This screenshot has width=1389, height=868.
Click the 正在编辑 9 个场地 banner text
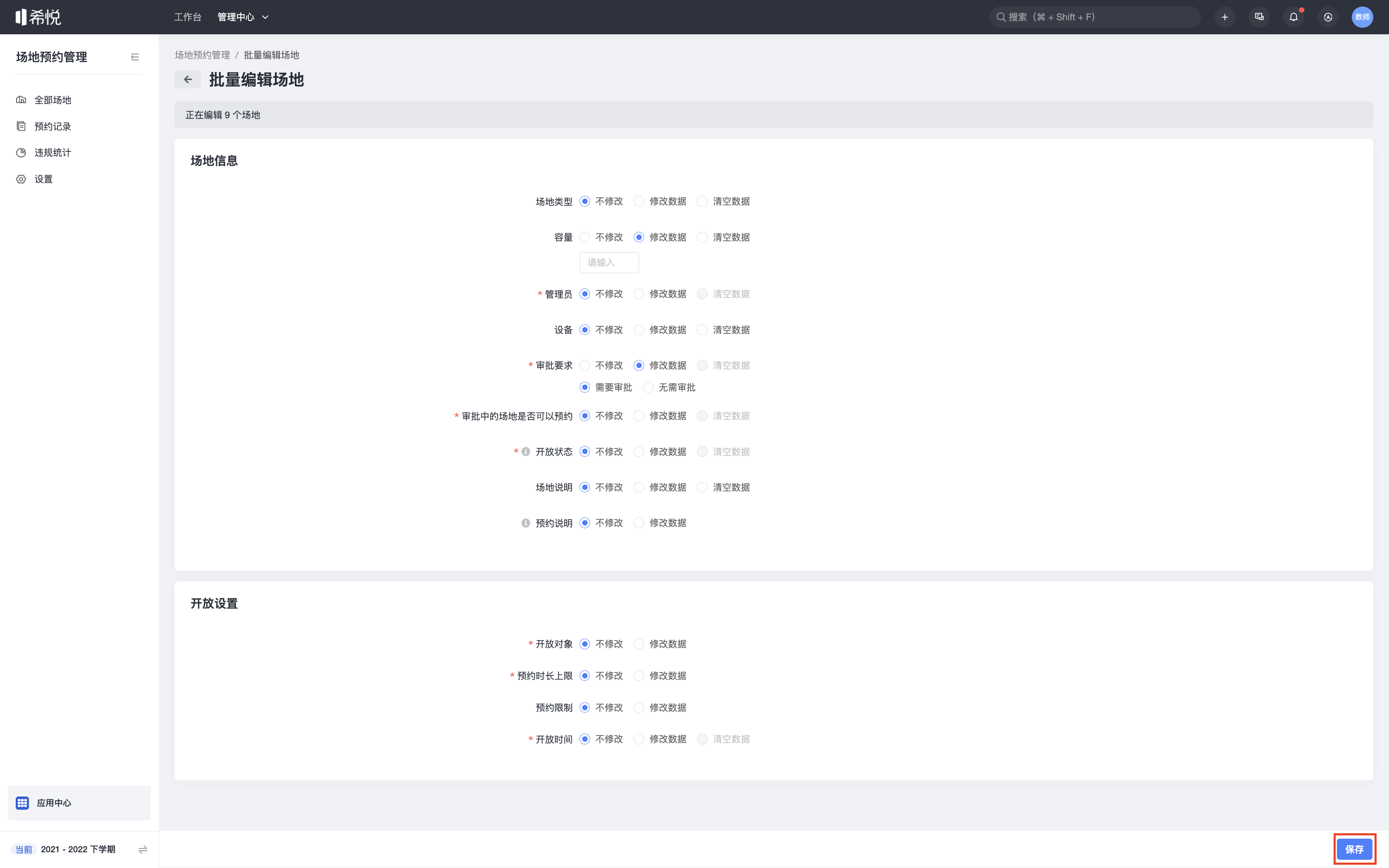tap(223, 115)
